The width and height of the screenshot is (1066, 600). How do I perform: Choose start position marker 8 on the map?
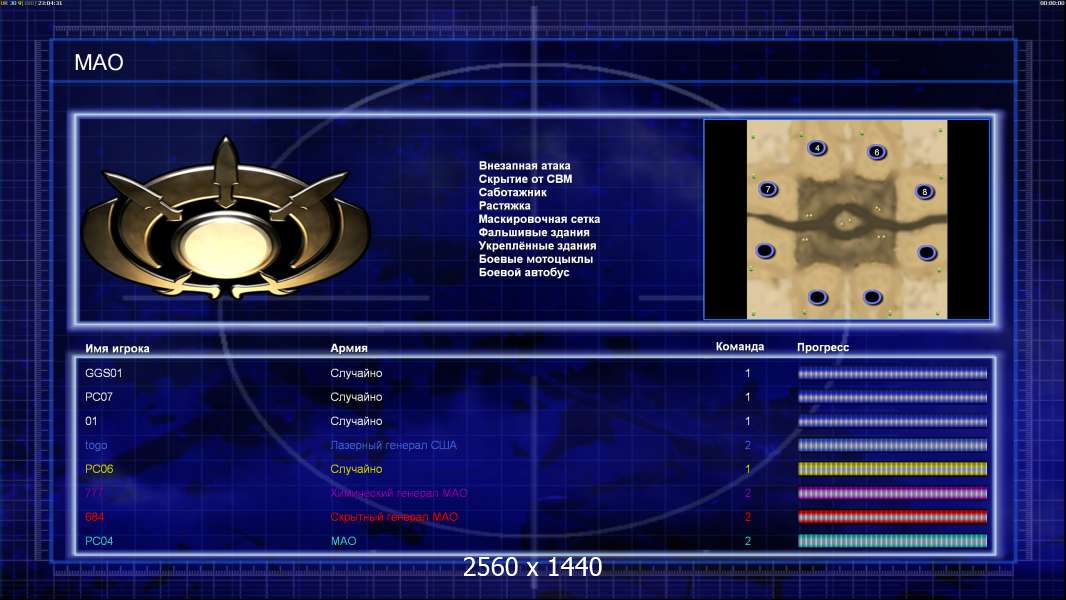pyautogui.click(x=925, y=192)
